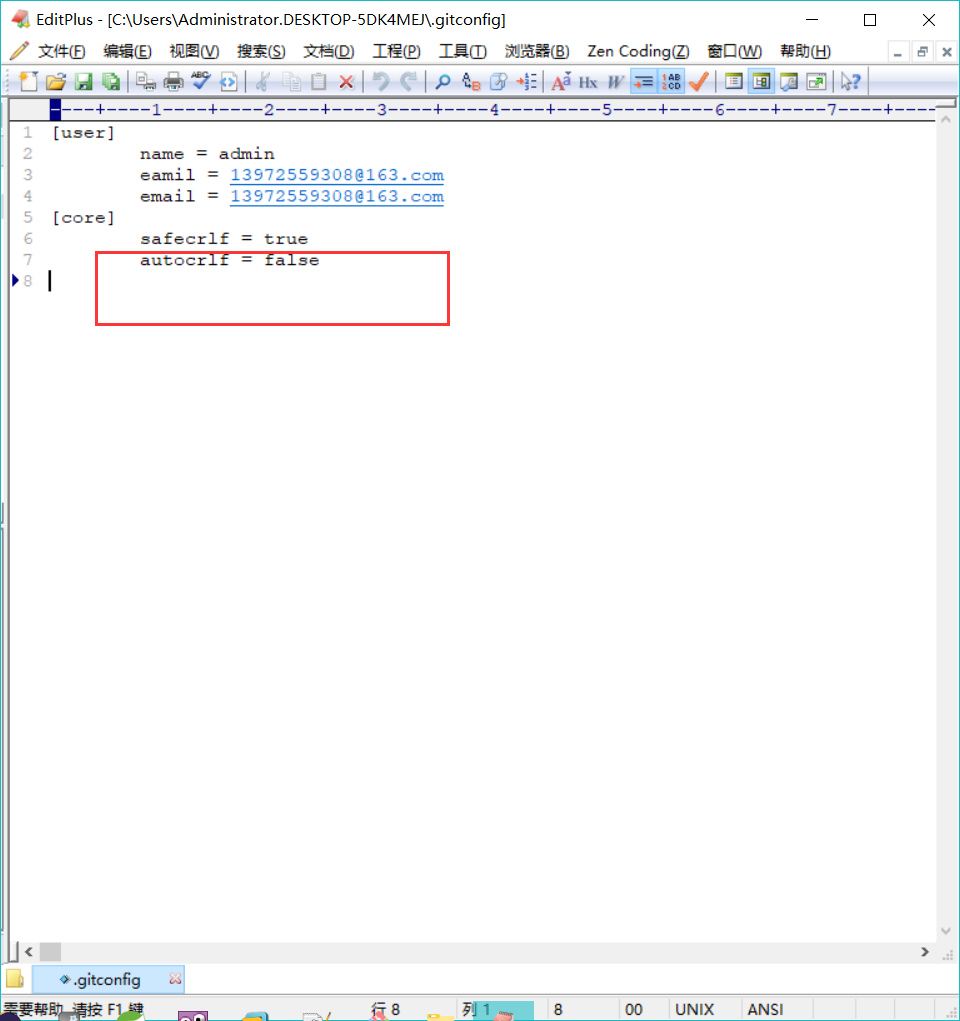Toggle the line numbers toolbar button
This screenshot has width=960, height=1021.
[671, 81]
